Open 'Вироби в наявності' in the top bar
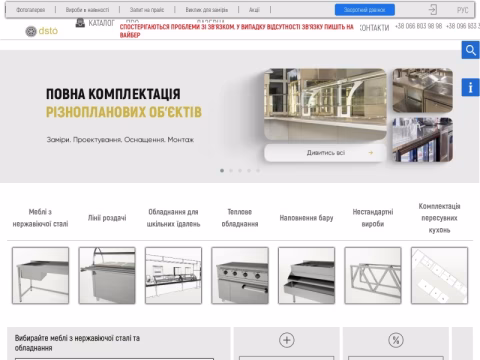Viewport: 480px width, 360px height. coord(87,10)
